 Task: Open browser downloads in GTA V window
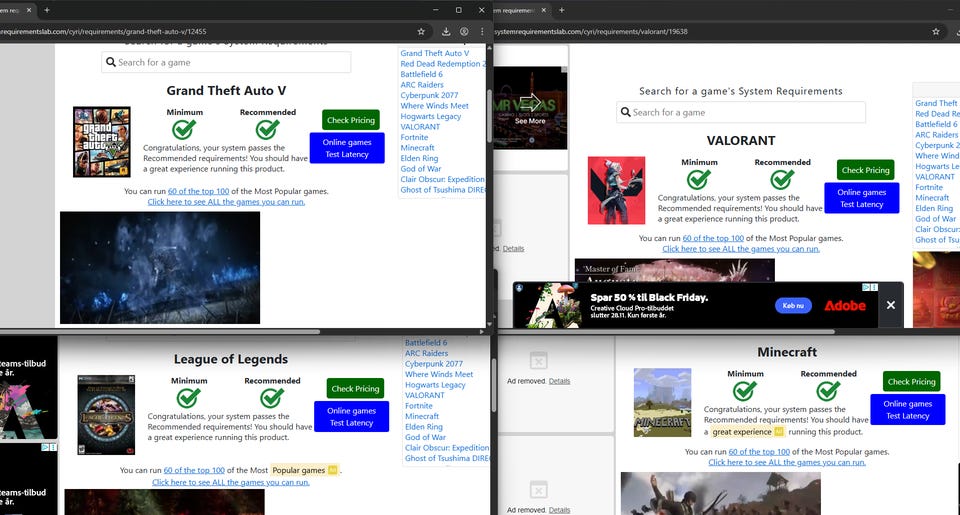click(x=446, y=31)
